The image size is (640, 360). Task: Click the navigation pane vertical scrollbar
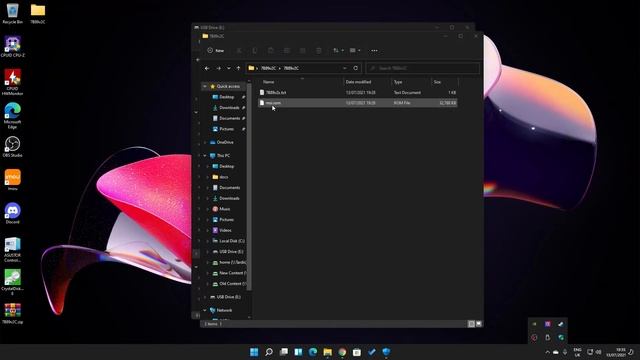pyautogui.click(x=249, y=186)
